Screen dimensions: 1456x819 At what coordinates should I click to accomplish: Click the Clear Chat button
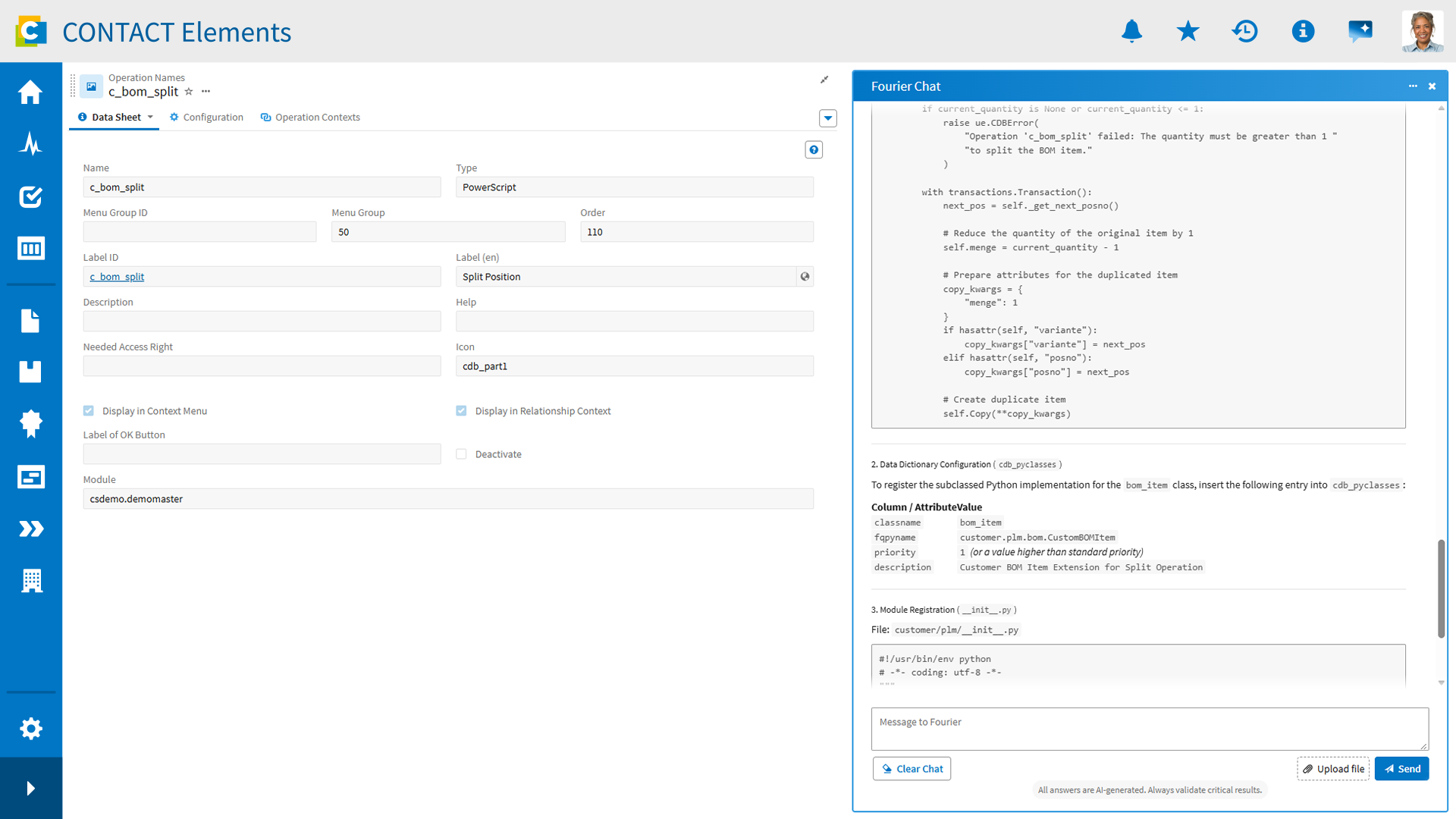coord(912,769)
